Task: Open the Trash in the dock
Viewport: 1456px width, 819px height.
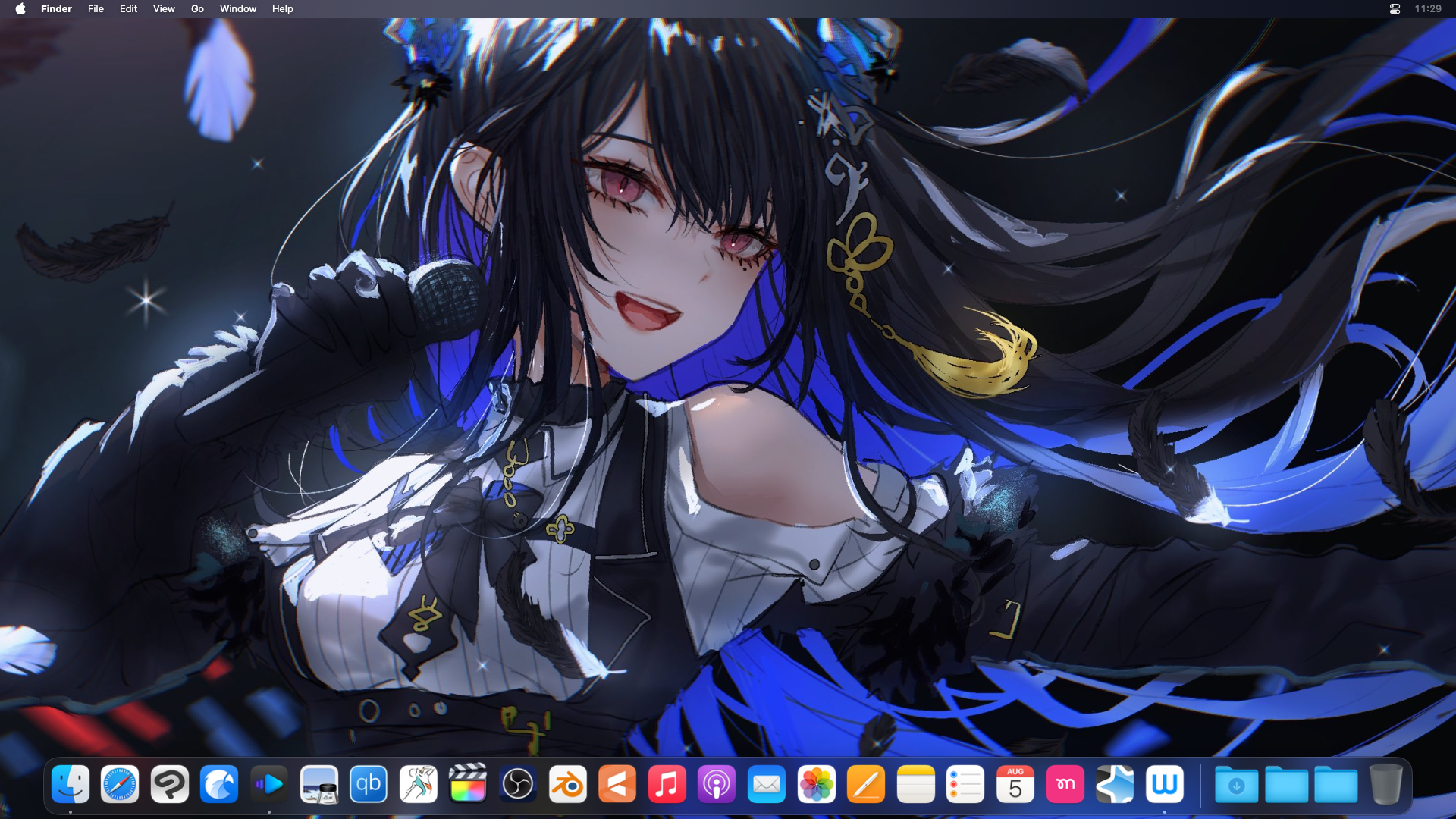Action: pyautogui.click(x=1385, y=784)
